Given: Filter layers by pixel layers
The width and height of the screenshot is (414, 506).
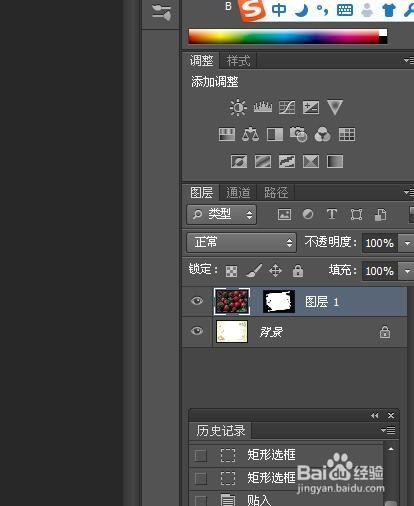Looking at the screenshot, I should click(284, 214).
